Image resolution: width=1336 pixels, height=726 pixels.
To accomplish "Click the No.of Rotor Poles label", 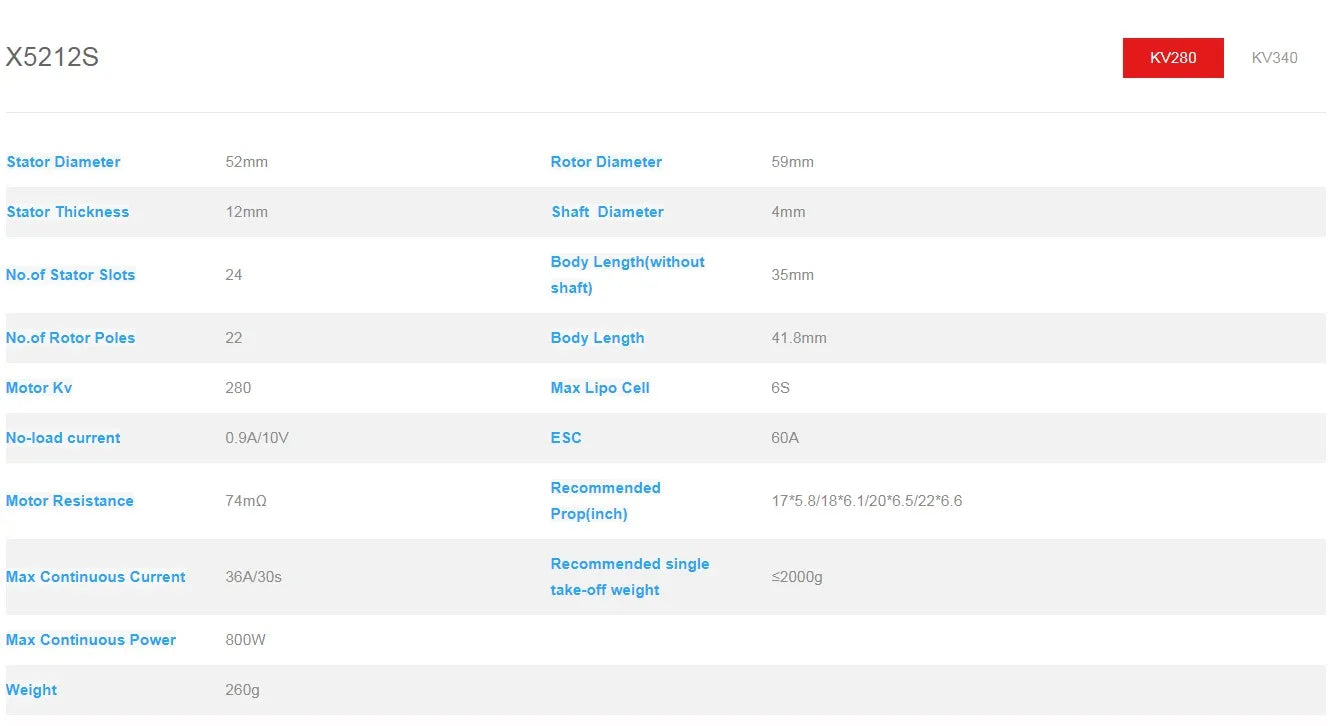I will pyautogui.click(x=70, y=338).
